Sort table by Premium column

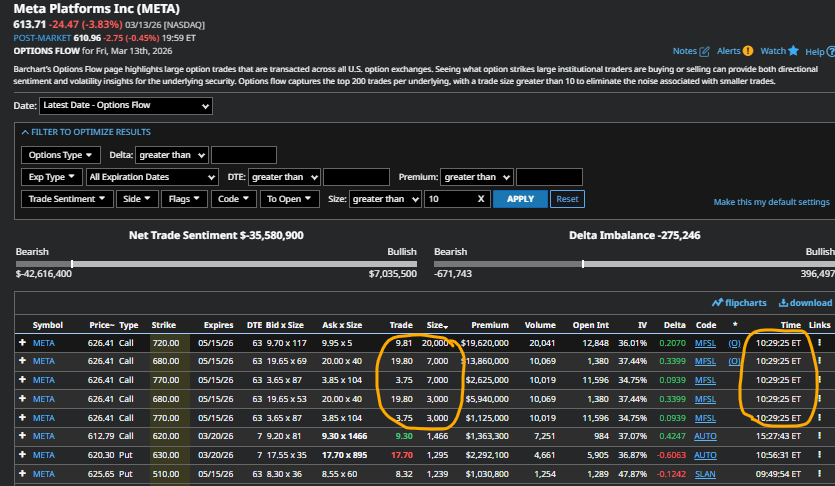click(x=489, y=325)
